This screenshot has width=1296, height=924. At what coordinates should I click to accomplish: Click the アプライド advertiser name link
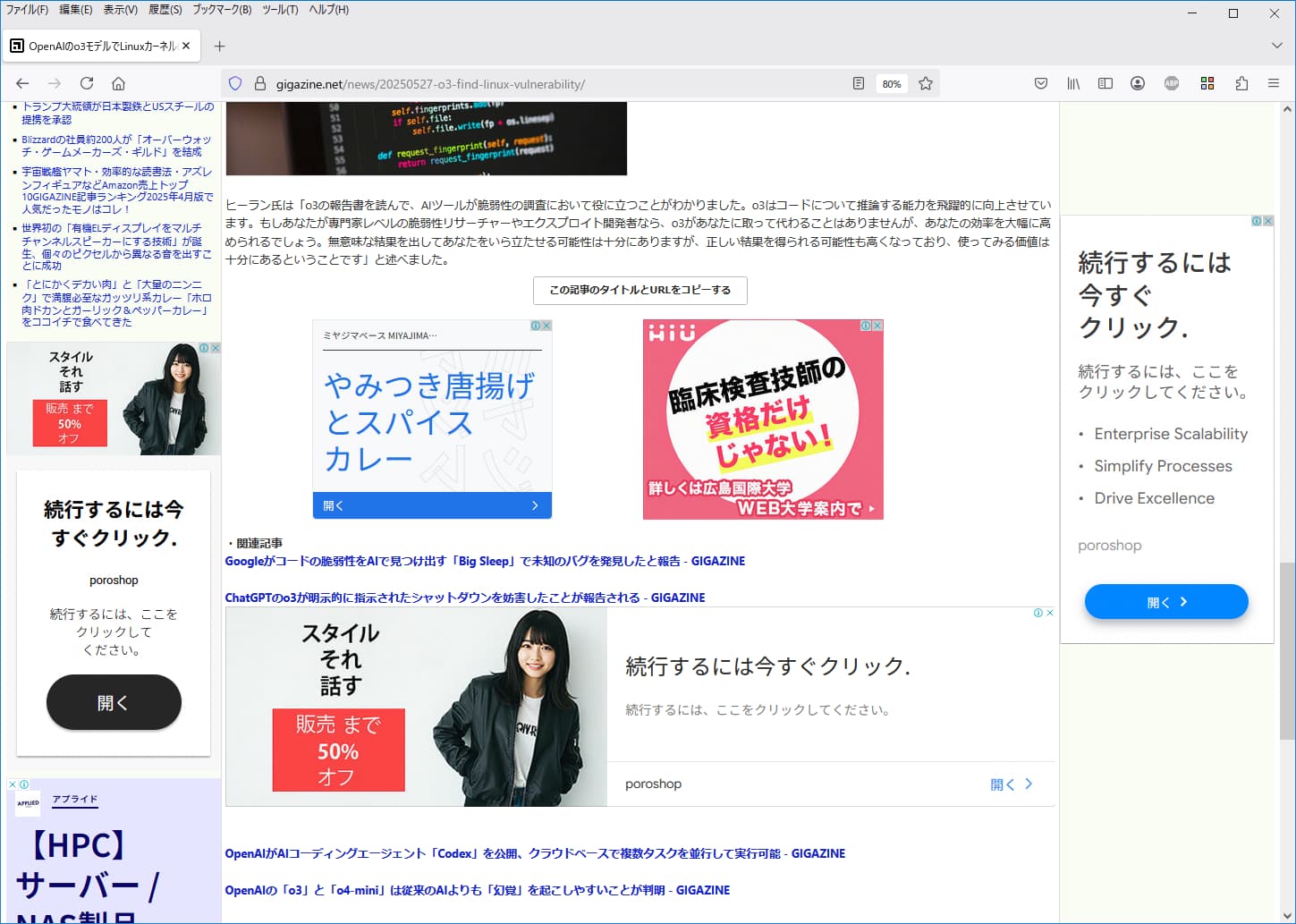pyautogui.click(x=75, y=800)
